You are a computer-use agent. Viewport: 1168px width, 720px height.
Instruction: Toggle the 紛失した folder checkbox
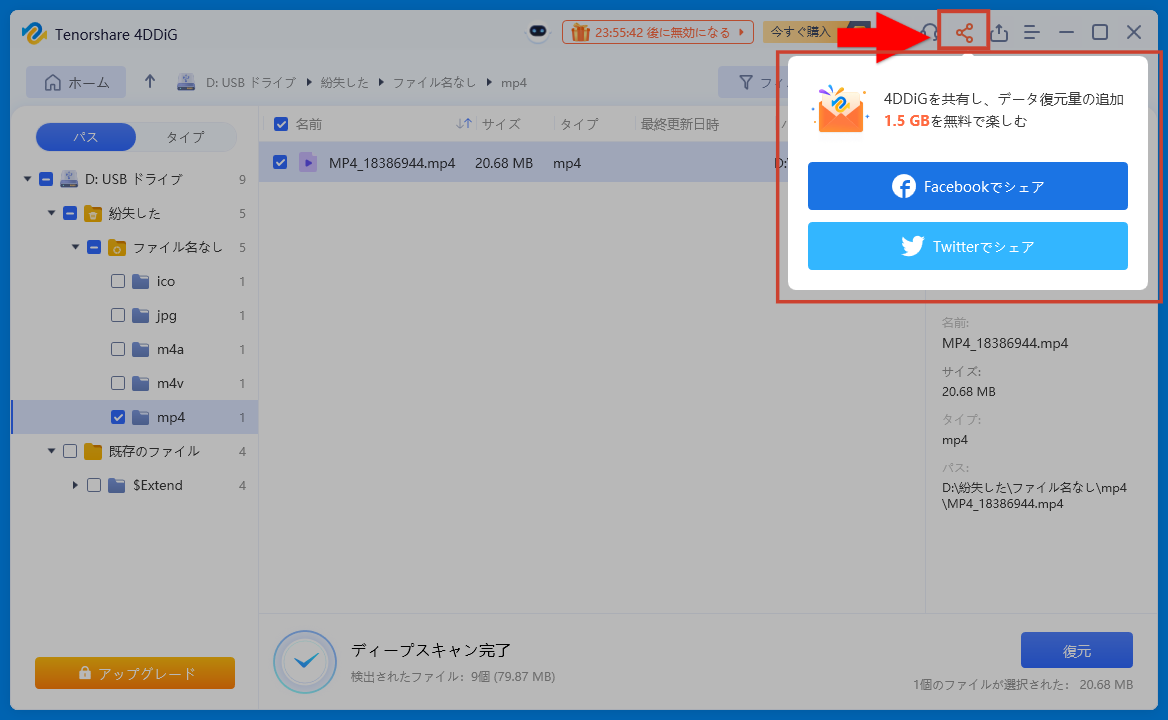pos(70,214)
